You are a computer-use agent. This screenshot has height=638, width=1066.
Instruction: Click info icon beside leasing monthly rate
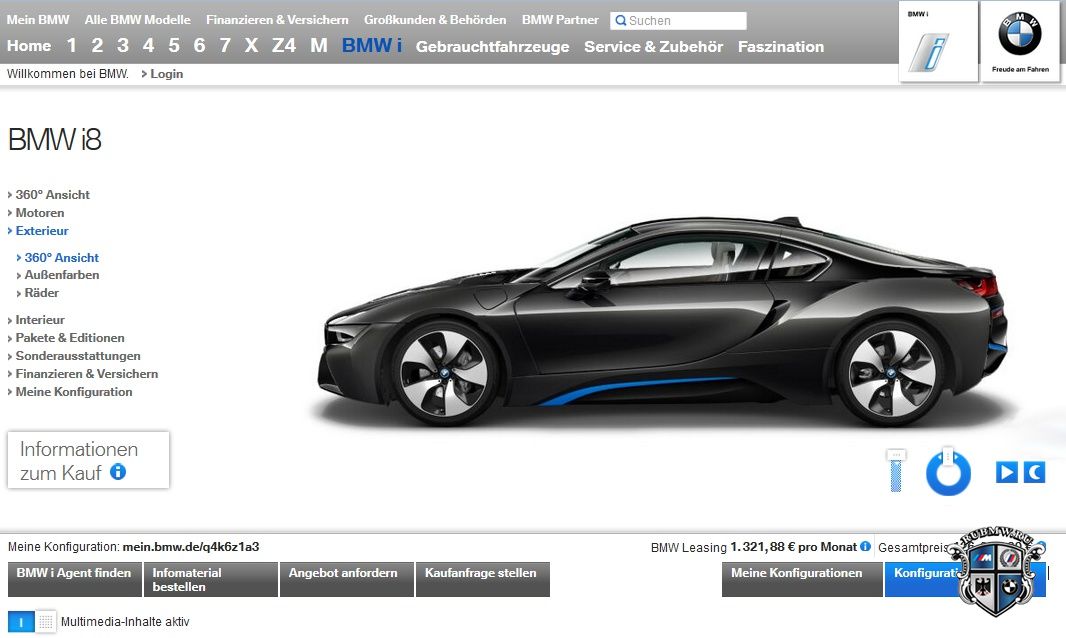(x=865, y=546)
